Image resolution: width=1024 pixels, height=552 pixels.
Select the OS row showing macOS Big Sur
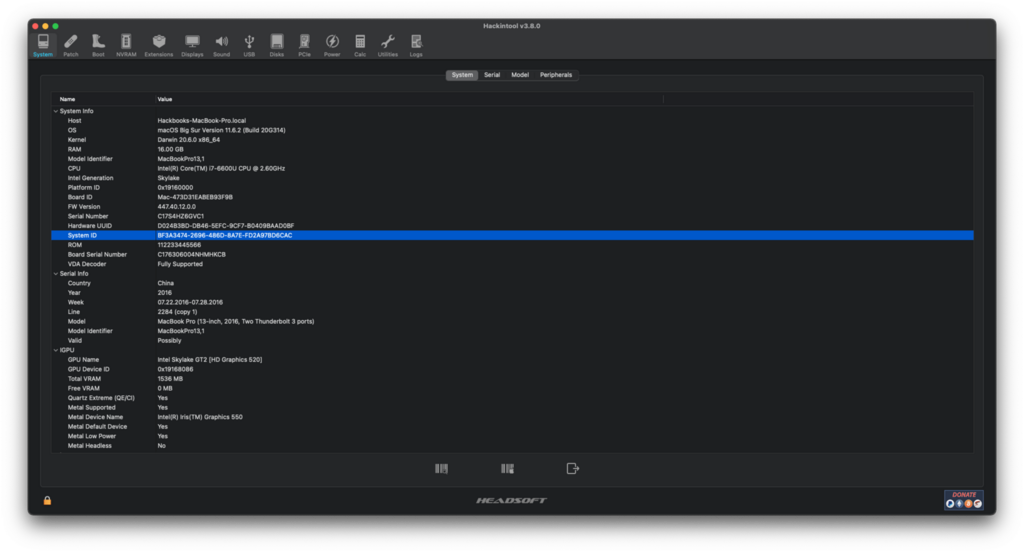pyautogui.click(x=513, y=130)
